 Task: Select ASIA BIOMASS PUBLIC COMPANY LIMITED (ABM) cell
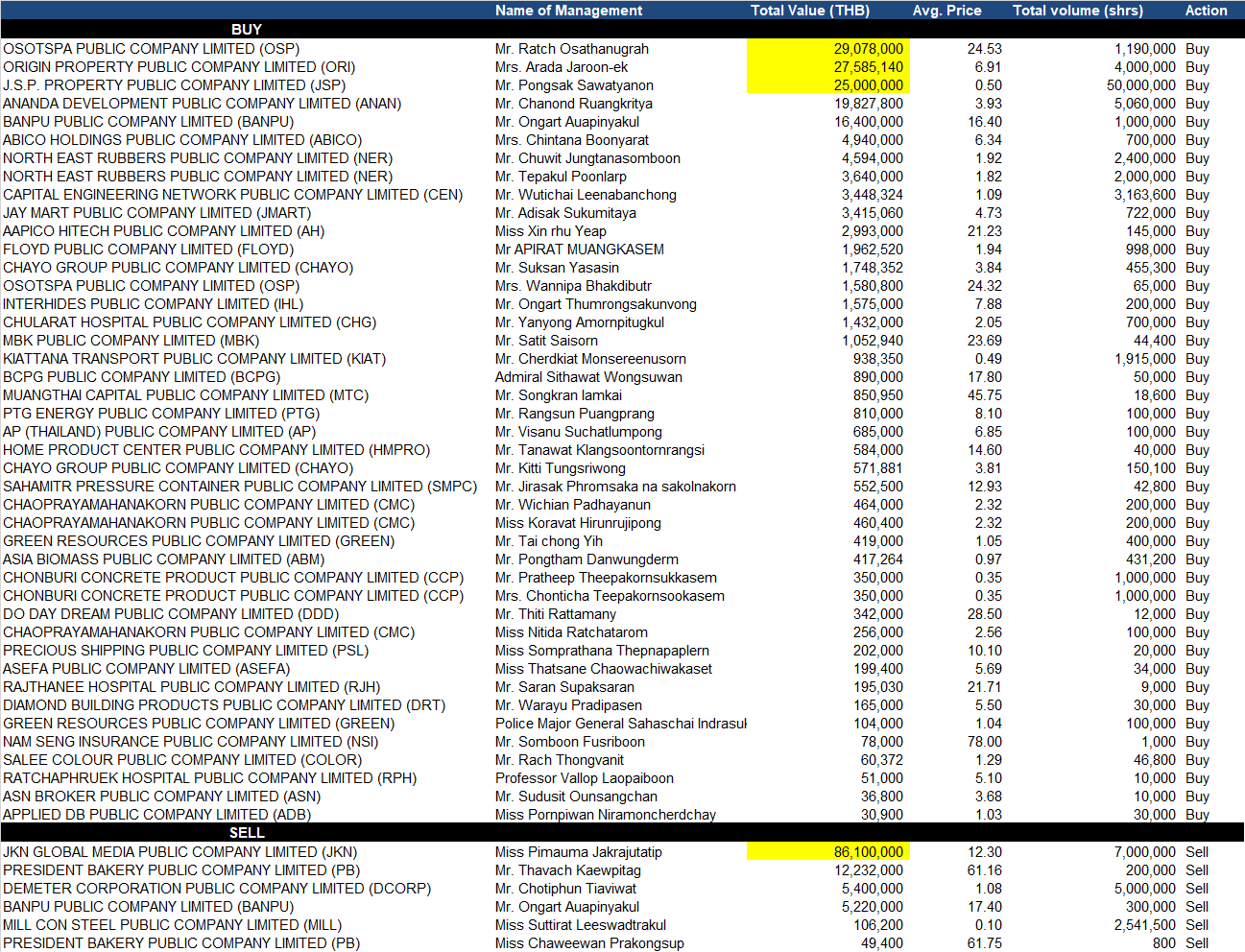point(163,559)
